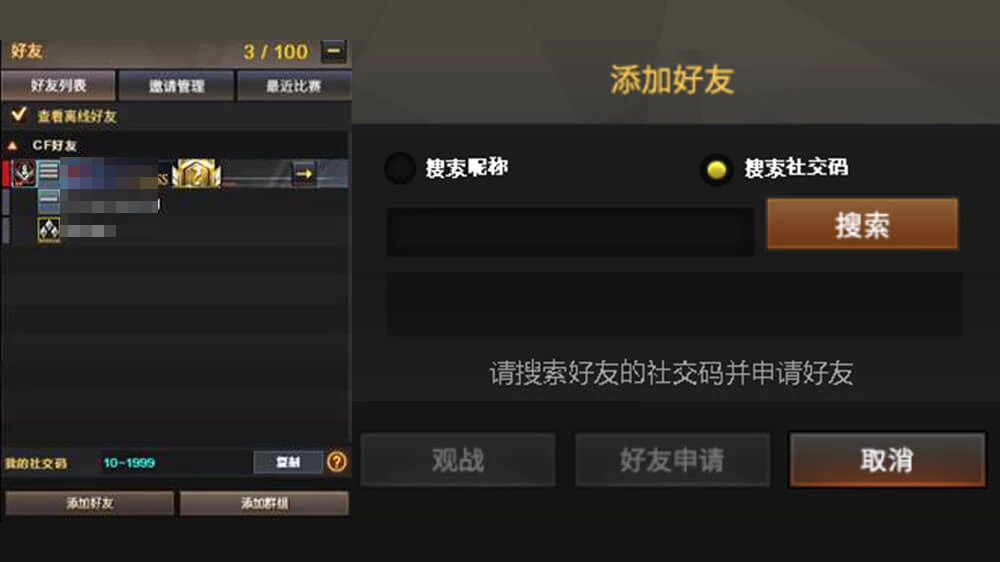Collapse the CF好友 group triangle

pos(12,146)
